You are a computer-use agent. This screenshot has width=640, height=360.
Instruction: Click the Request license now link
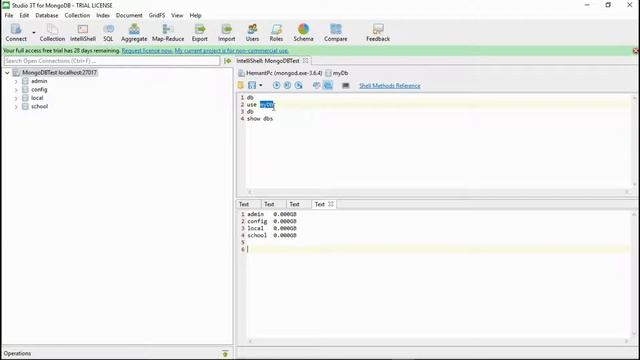tap(147, 51)
